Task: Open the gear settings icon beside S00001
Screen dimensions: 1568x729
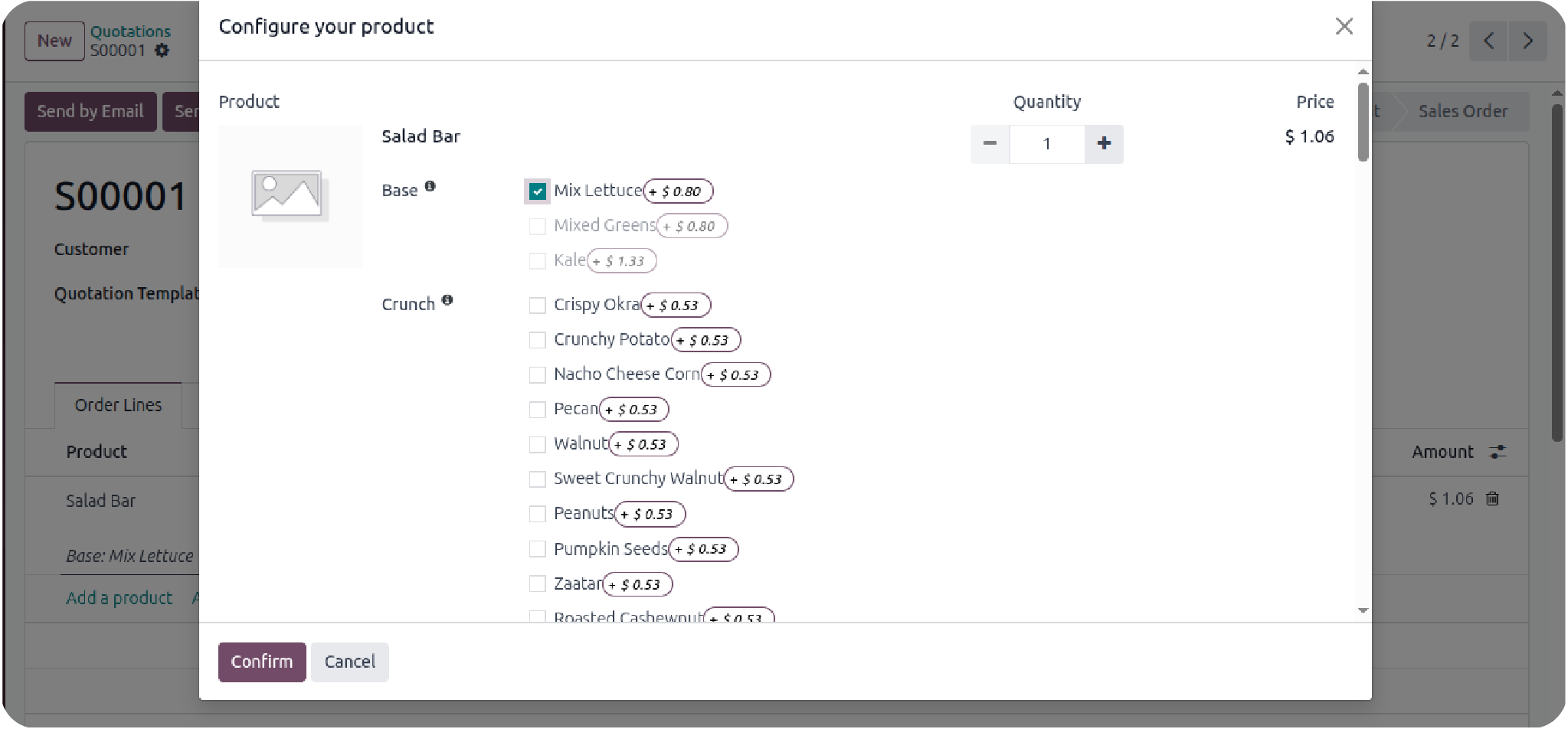Action: pyautogui.click(x=162, y=51)
